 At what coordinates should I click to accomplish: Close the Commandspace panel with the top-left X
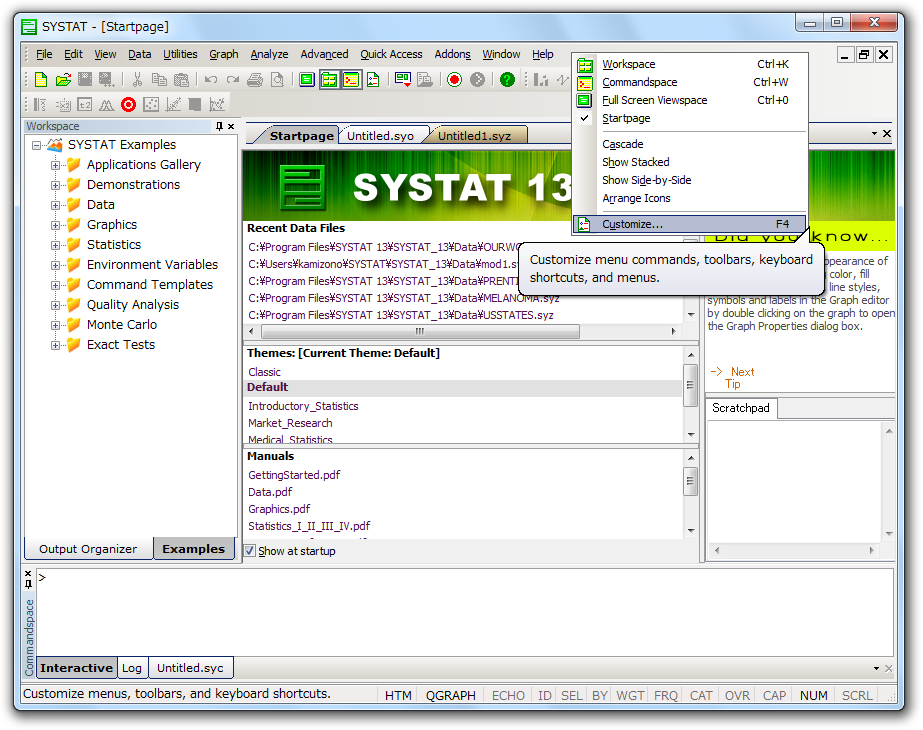pyautogui.click(x=28, y=573)
